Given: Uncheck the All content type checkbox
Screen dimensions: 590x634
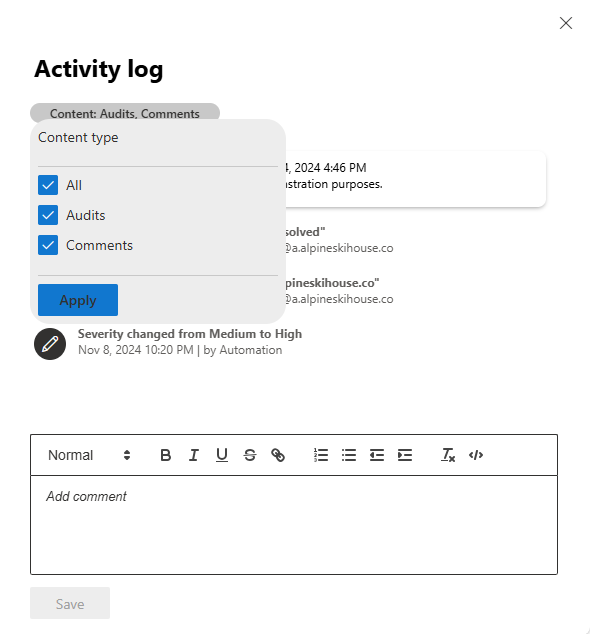Looking at the screenshot, I should point(48,185).
